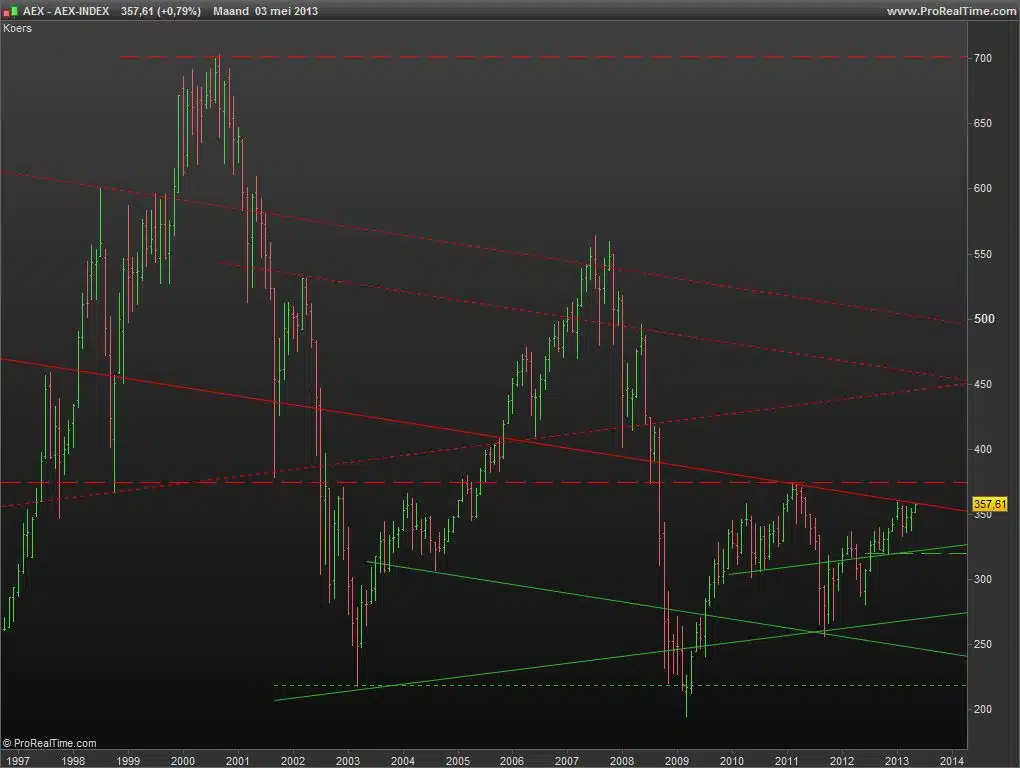
Task: Click the 2005 label on the time axis
Action: coord(457,759)
